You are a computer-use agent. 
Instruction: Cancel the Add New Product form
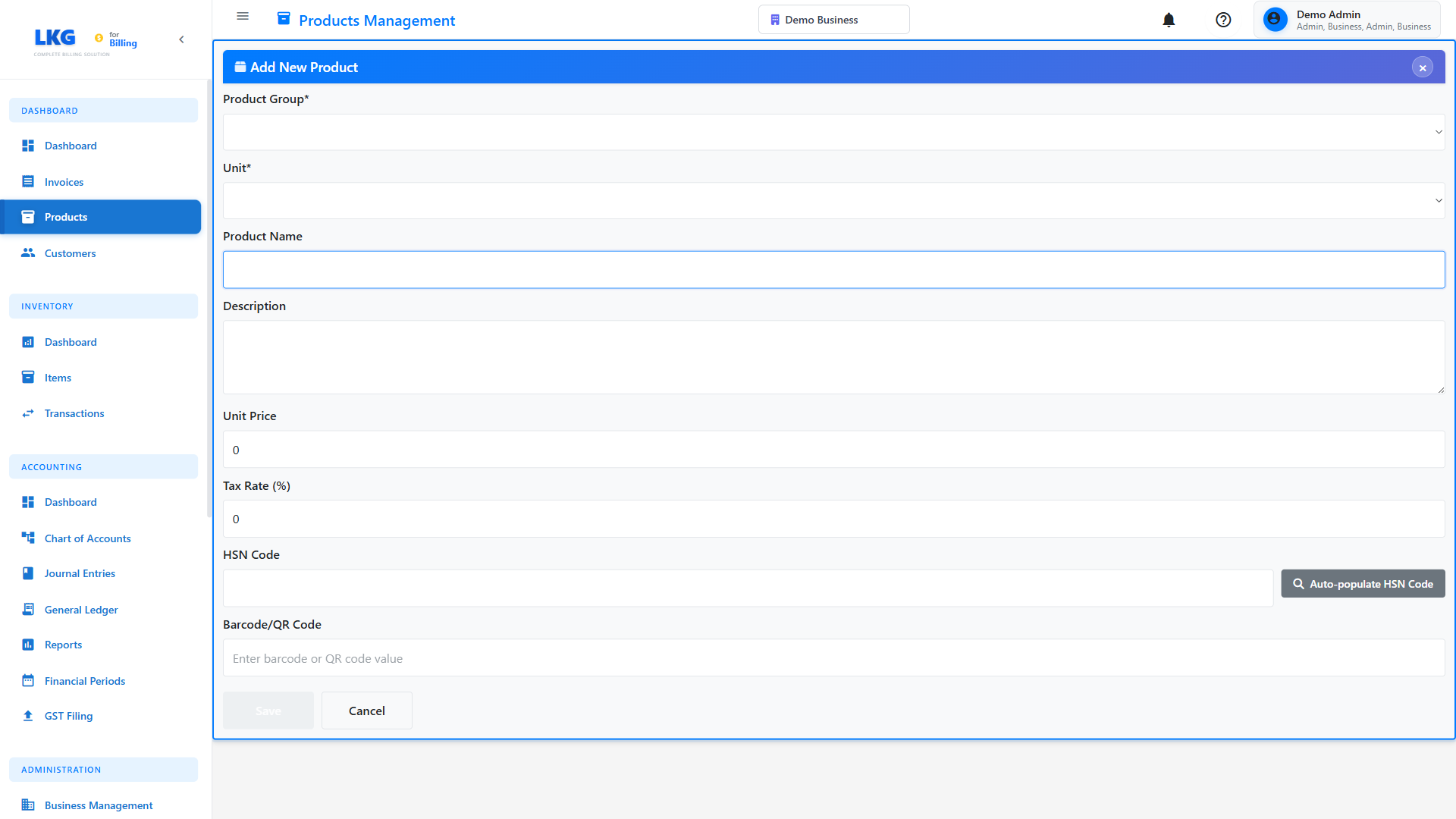pyautogui.click(x=366, y=711)
